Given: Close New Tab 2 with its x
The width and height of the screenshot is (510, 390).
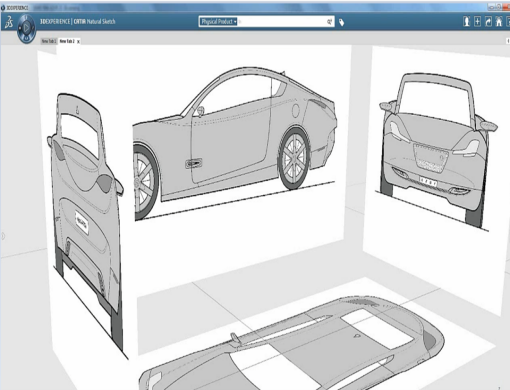Looking at the screenshot, I should [78, 42].
